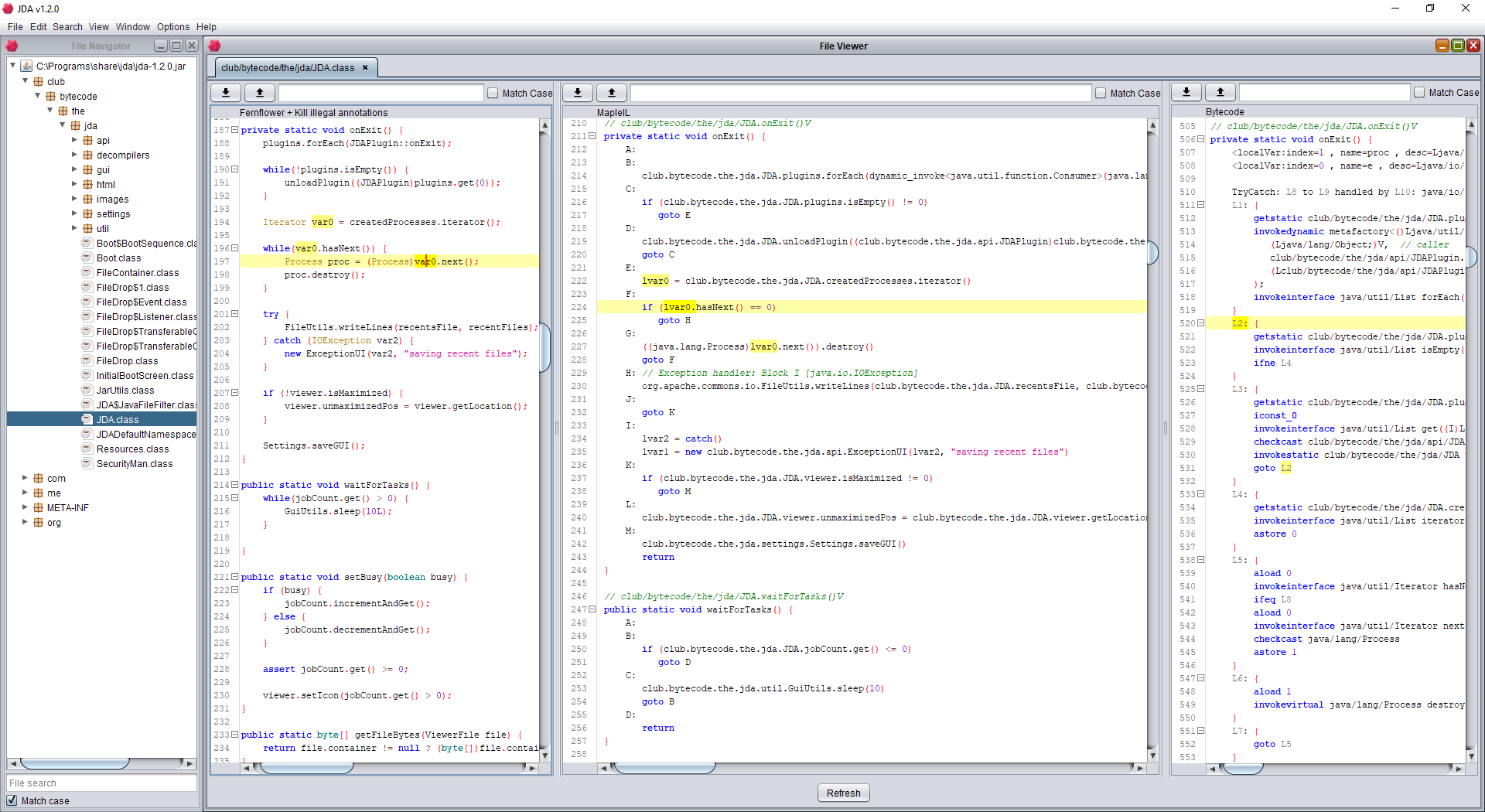Select Resources.class in the file tree

click(132, 449)
